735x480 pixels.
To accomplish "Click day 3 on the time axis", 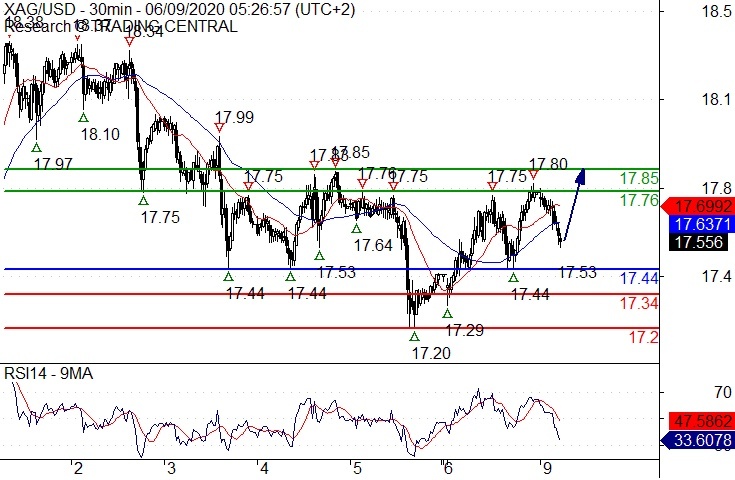I will point(171,468).
